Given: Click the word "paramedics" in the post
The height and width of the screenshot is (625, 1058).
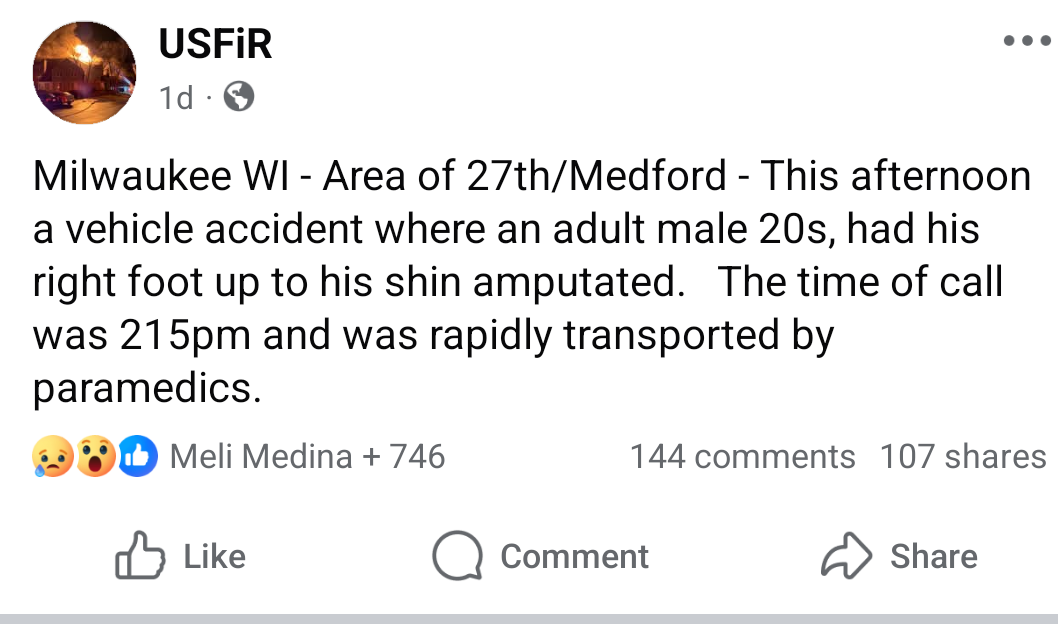Looking at the screenshot, I should 147,389.
